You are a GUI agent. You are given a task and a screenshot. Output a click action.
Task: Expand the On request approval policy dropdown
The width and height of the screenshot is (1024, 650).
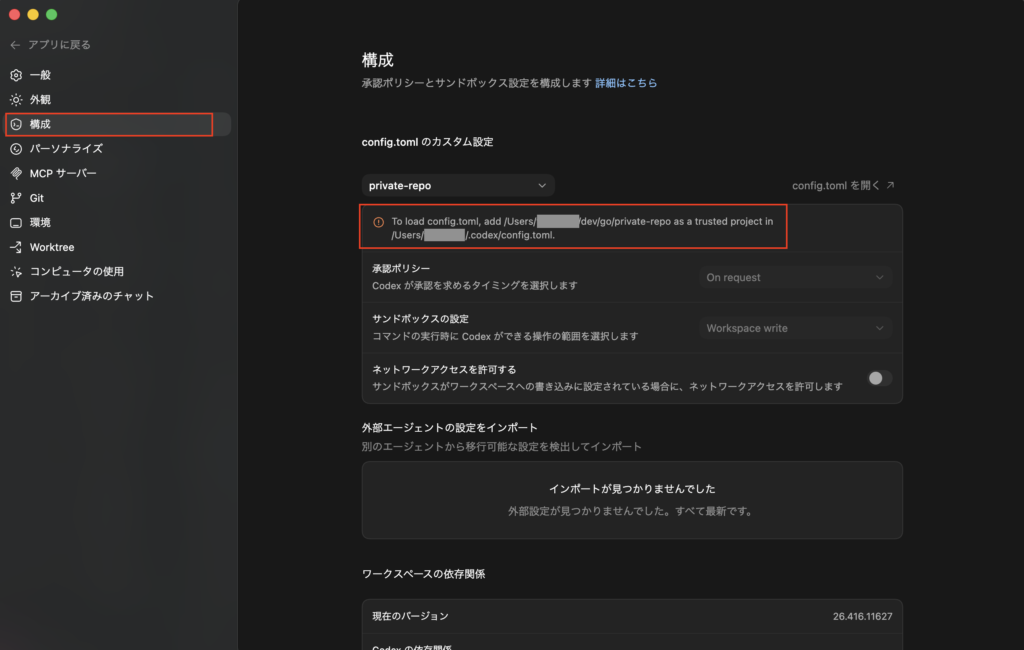(x=795, y=277)
